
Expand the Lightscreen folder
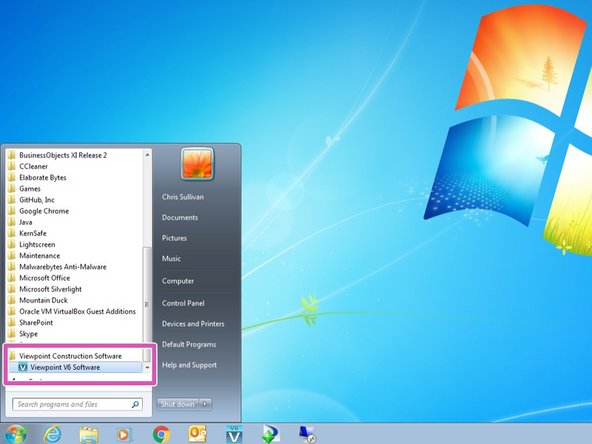(x=37, y=244)
